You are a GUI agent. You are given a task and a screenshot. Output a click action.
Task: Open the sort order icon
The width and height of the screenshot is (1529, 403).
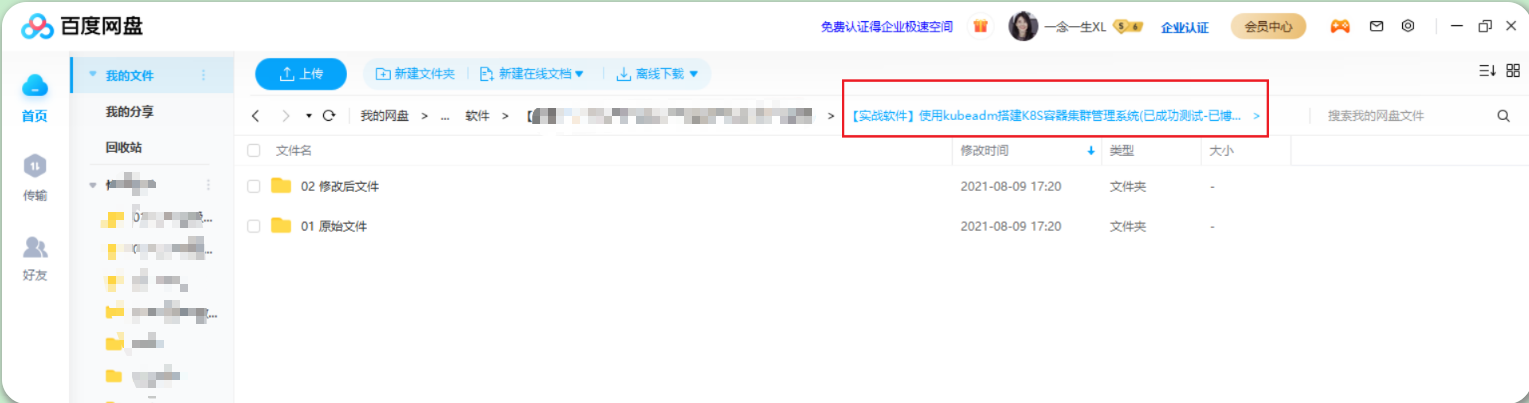click(1486, 71)
